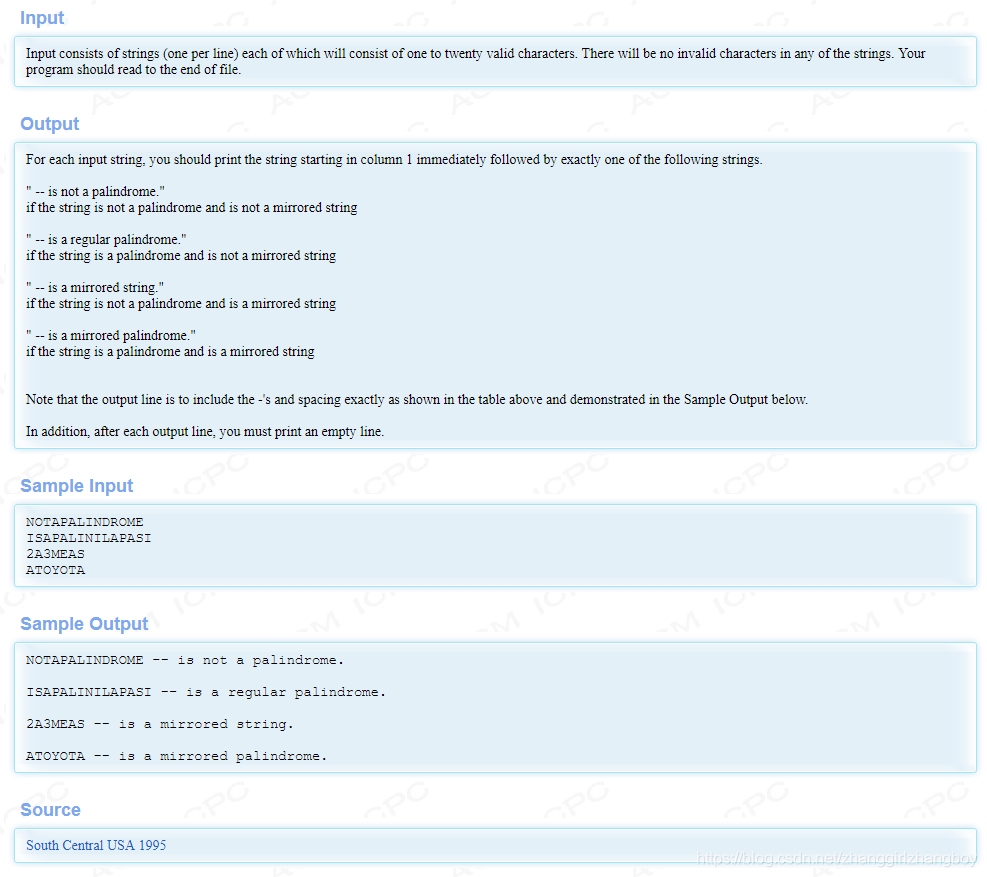Click output line '2A3MEAS -- is a mirrored string.'
This screenshot has width=987, height=877.
(160, 724)
